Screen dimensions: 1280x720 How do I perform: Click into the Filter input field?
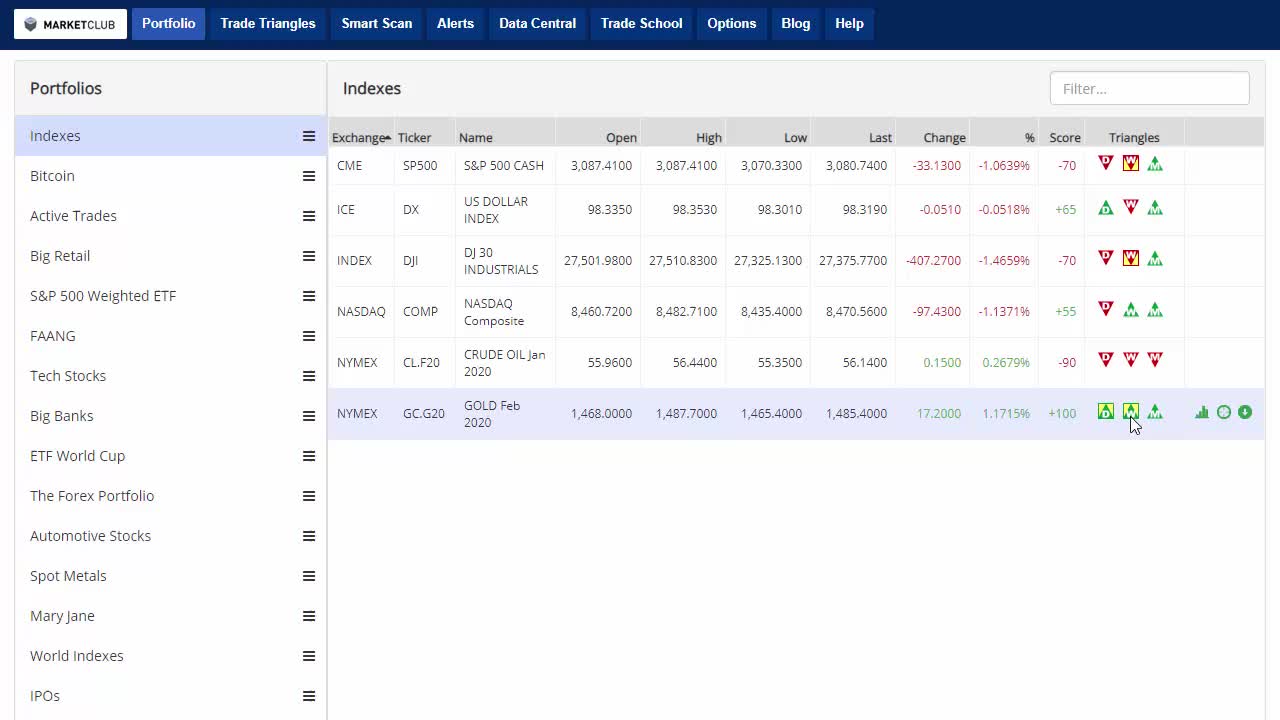(1149, 88)
